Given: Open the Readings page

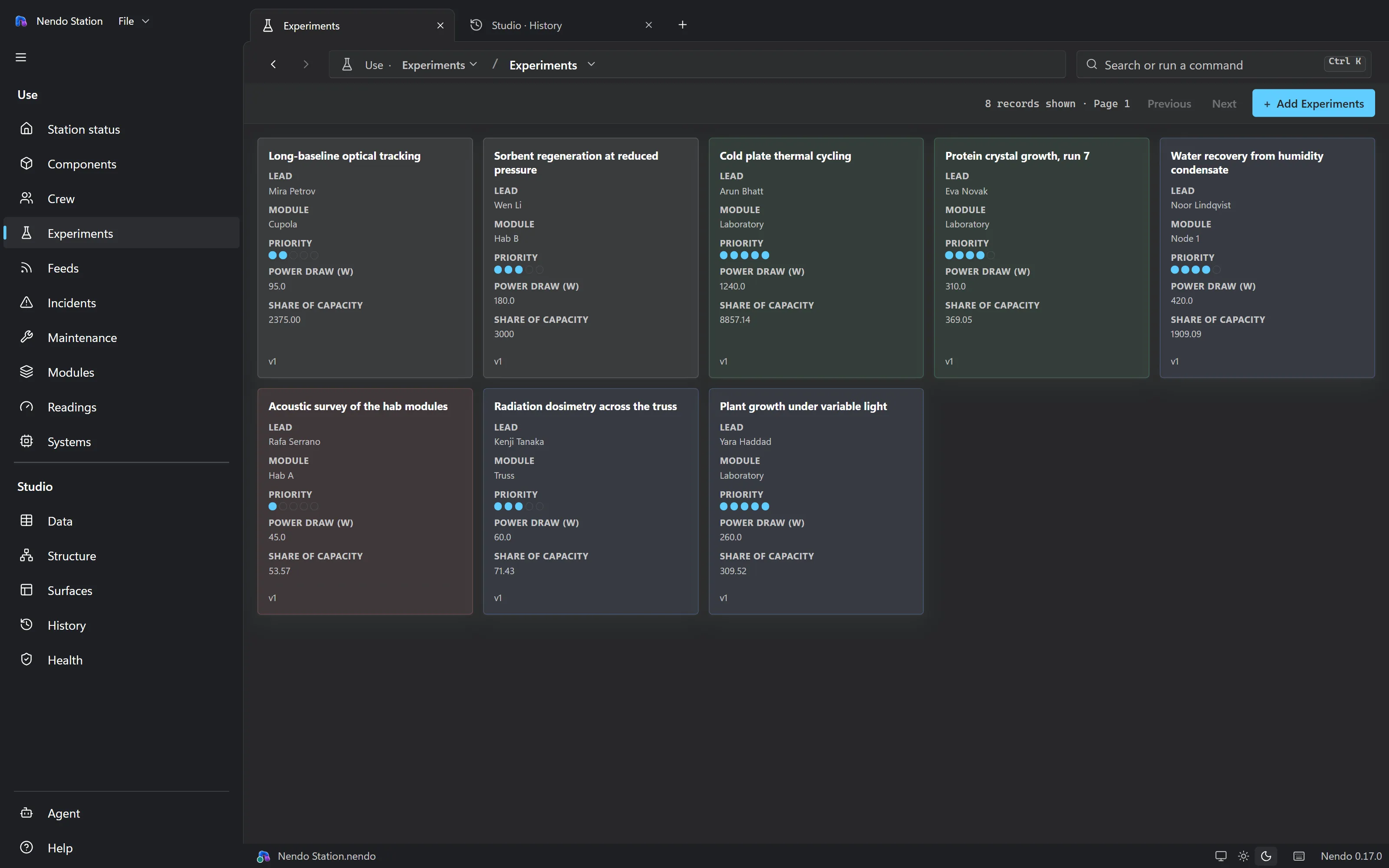Looking at the screenshot, I should point(121,407).
